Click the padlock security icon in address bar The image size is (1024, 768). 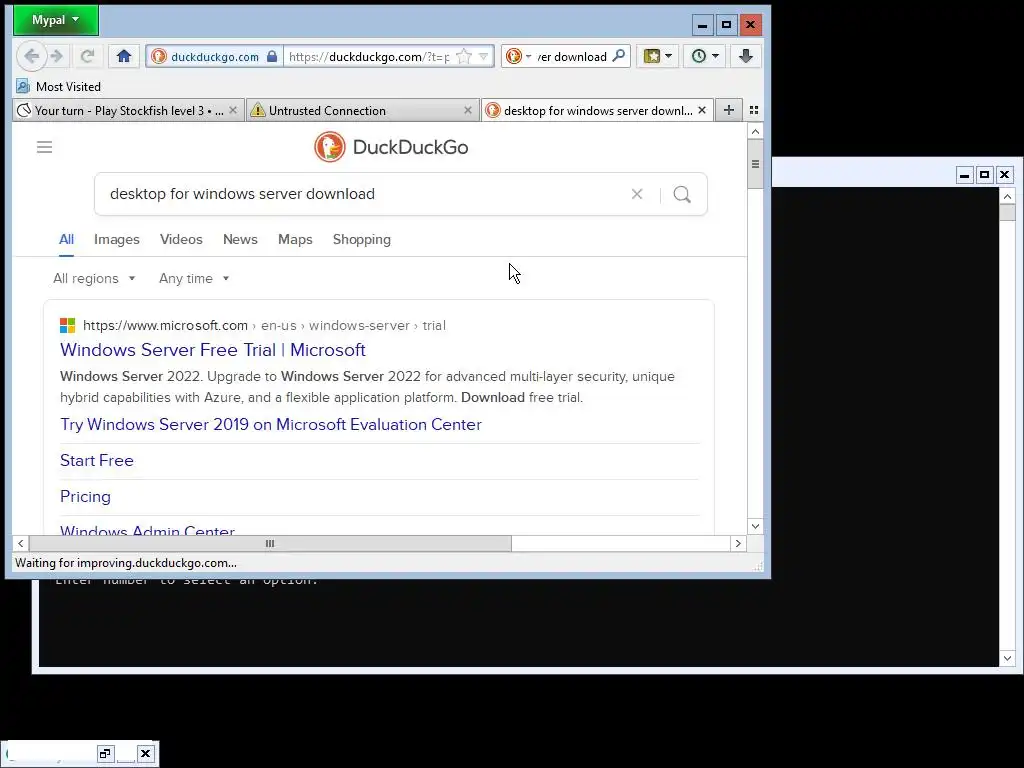point(272,56)
